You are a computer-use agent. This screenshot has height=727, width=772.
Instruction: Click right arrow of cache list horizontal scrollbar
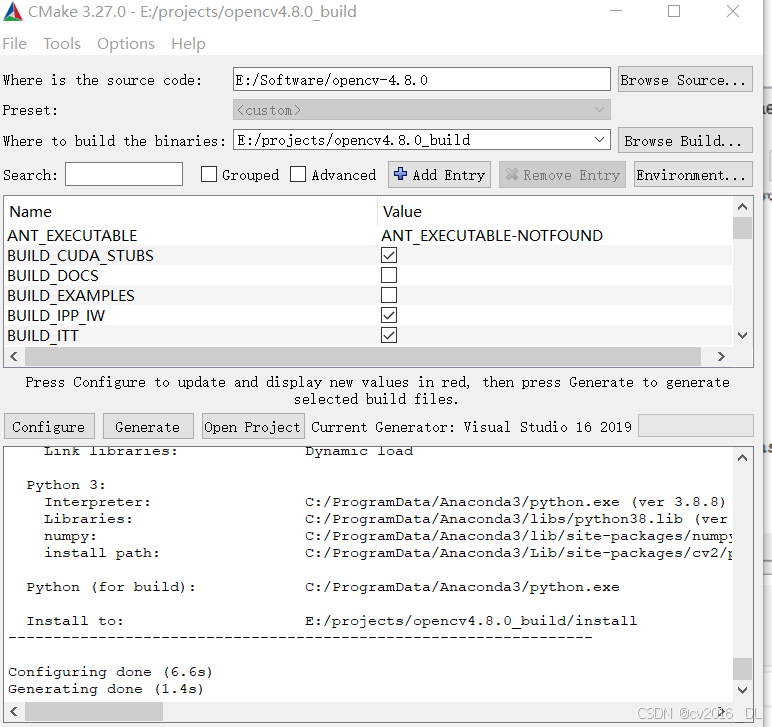721,356
